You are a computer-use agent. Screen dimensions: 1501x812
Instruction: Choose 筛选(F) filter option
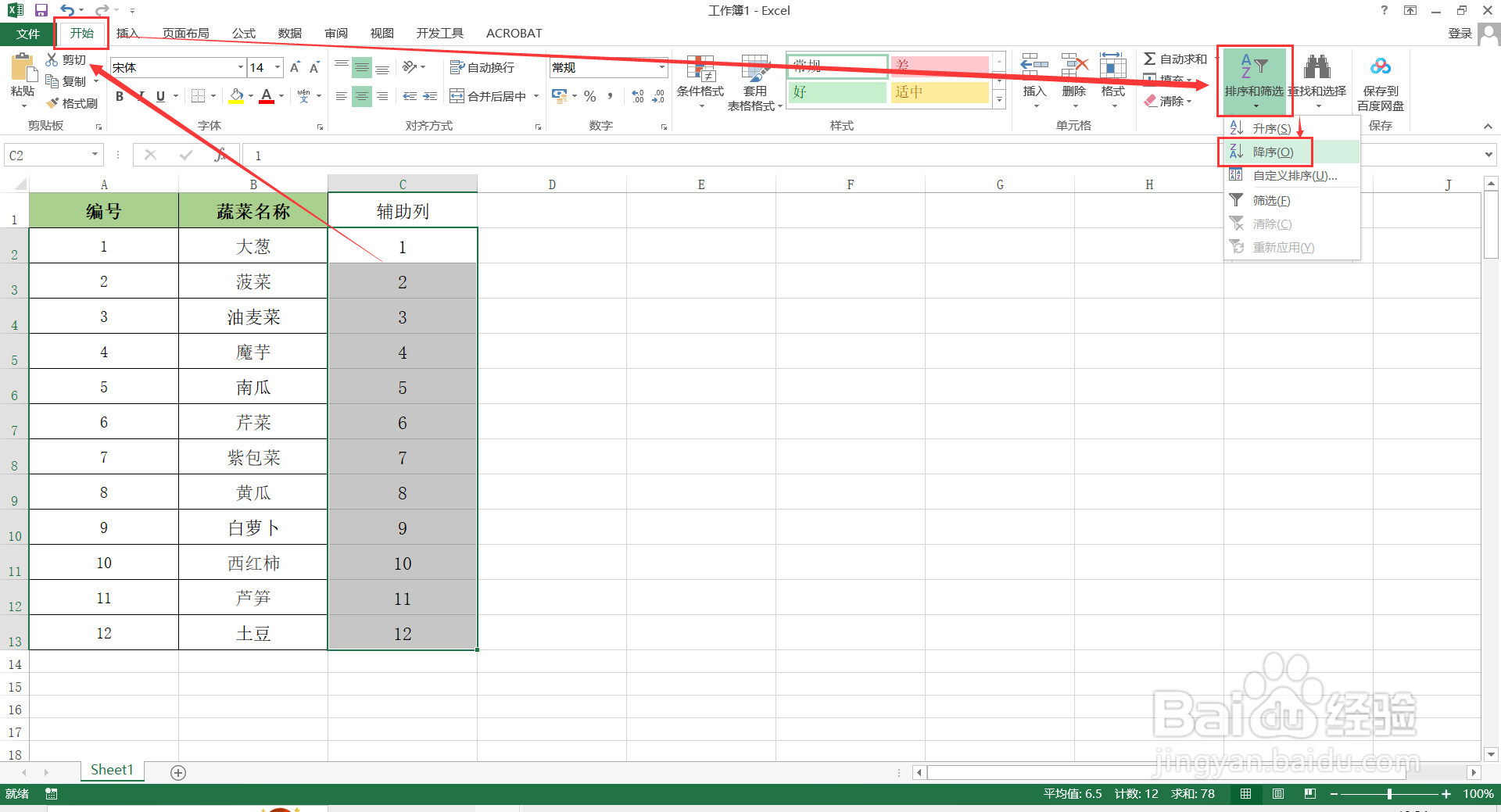coord(1291,200)
